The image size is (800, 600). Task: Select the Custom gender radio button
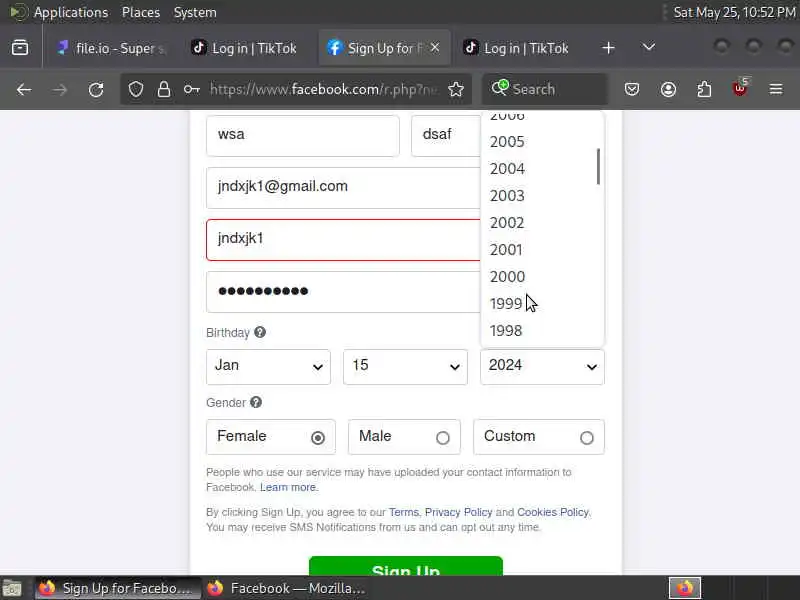[587, 438]
